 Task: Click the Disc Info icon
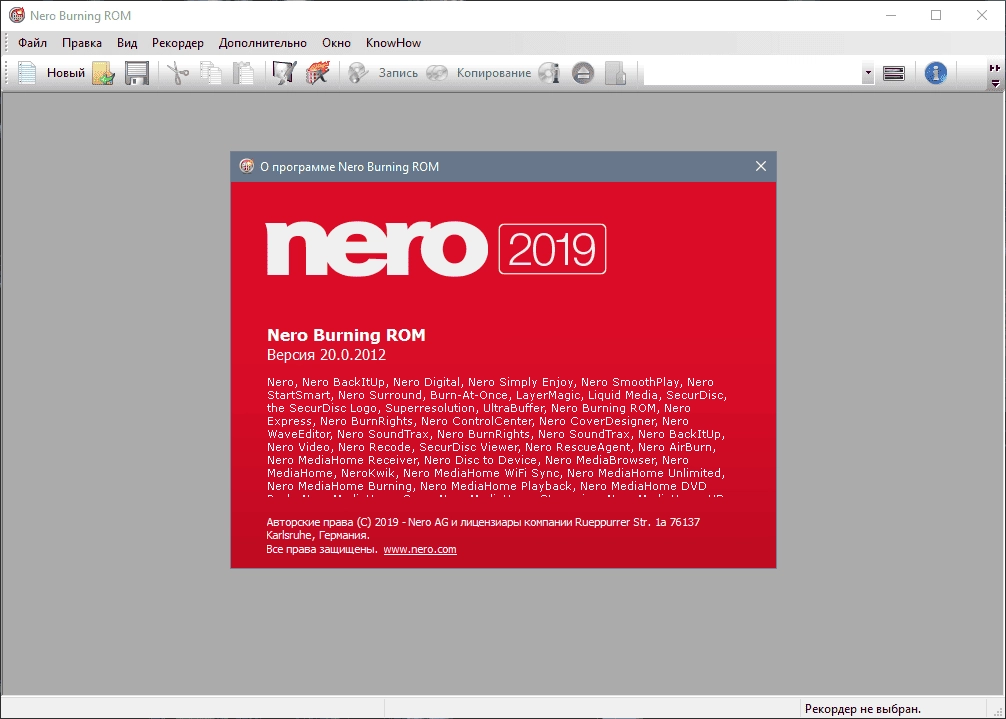point(549,73)
